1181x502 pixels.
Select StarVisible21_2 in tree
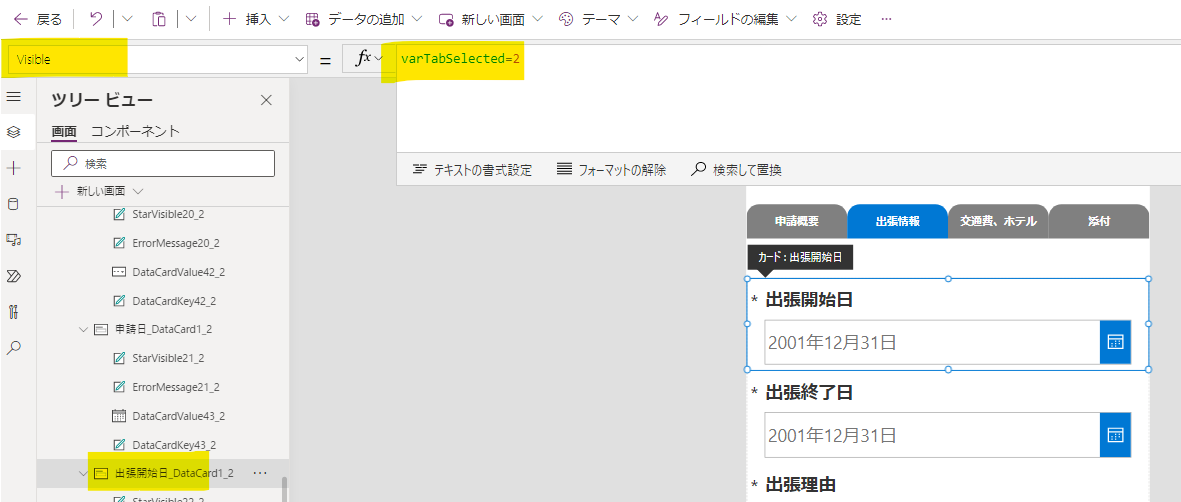pos(168,358)
